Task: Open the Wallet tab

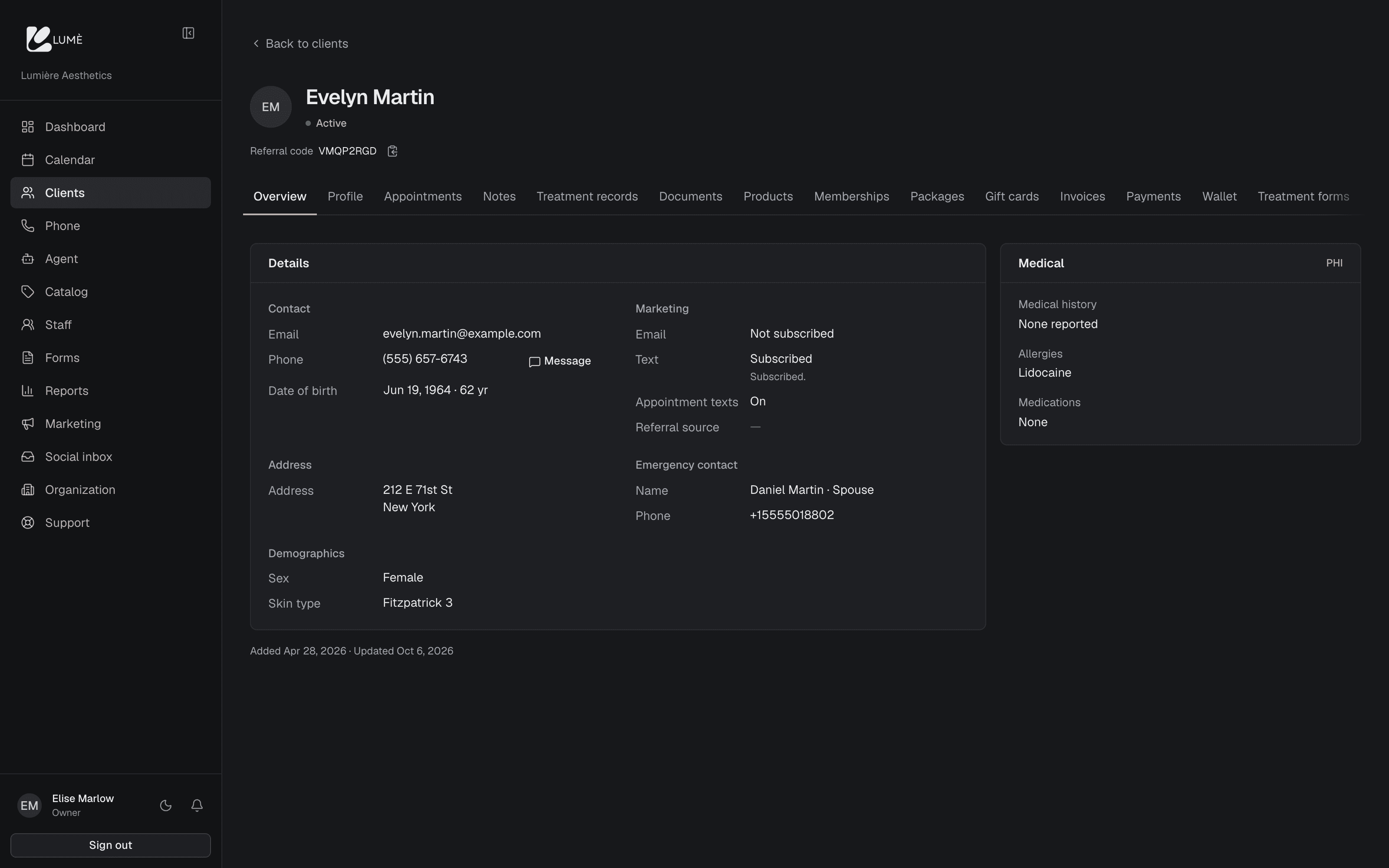Action: click(x=1220, y=196)
